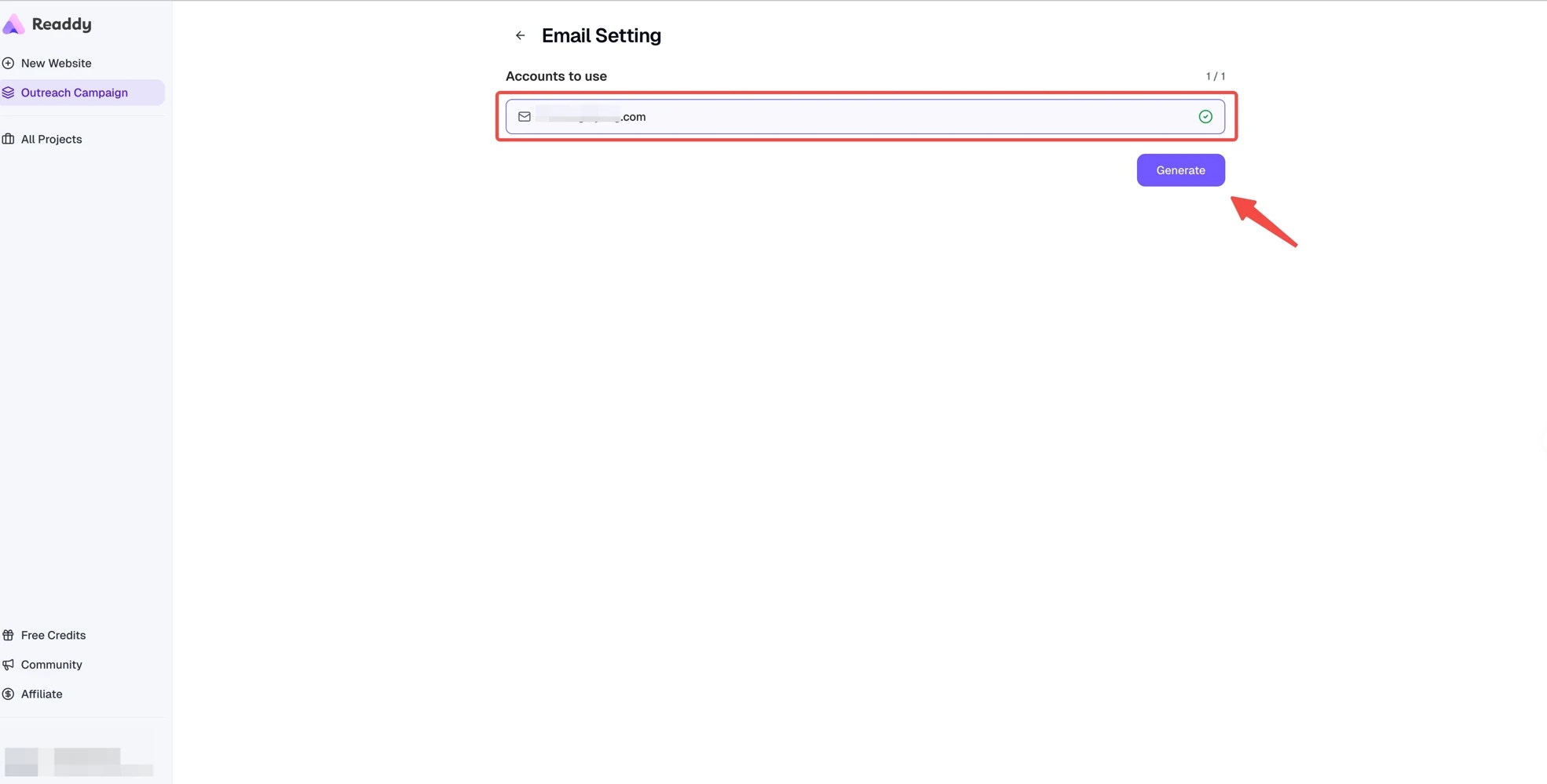The image size is (1547, 784).
Task: Open All Projects via the briefcase icon
Action: 9,139
